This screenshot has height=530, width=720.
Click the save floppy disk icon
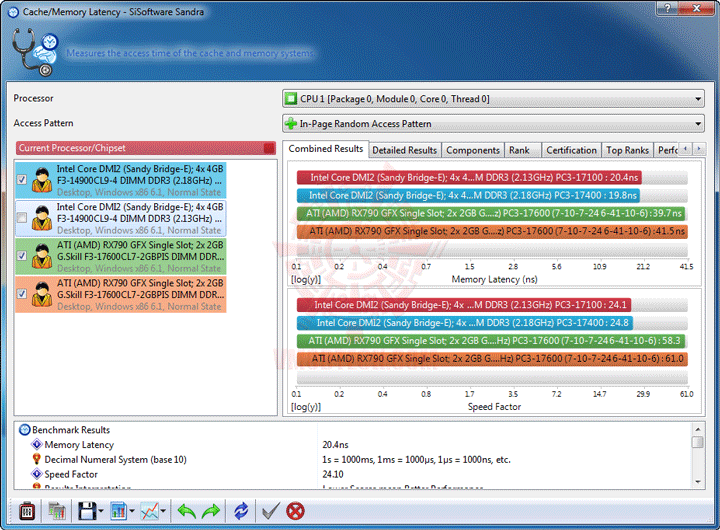[87, 511]
